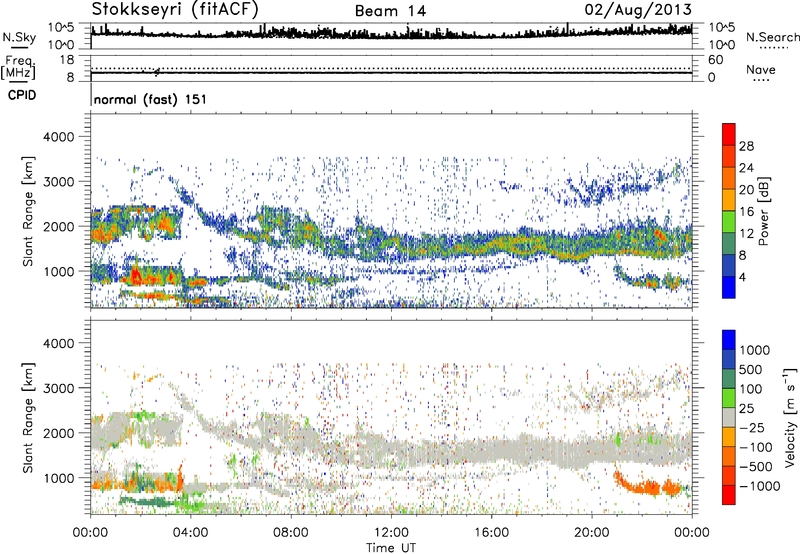Select the 1000 tick of the velocity panel

58,478
